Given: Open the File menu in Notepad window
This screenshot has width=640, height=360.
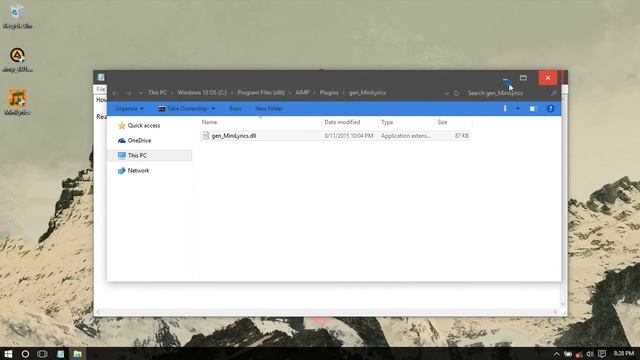Looking at the screenshot, I should [x=101, y=89].
